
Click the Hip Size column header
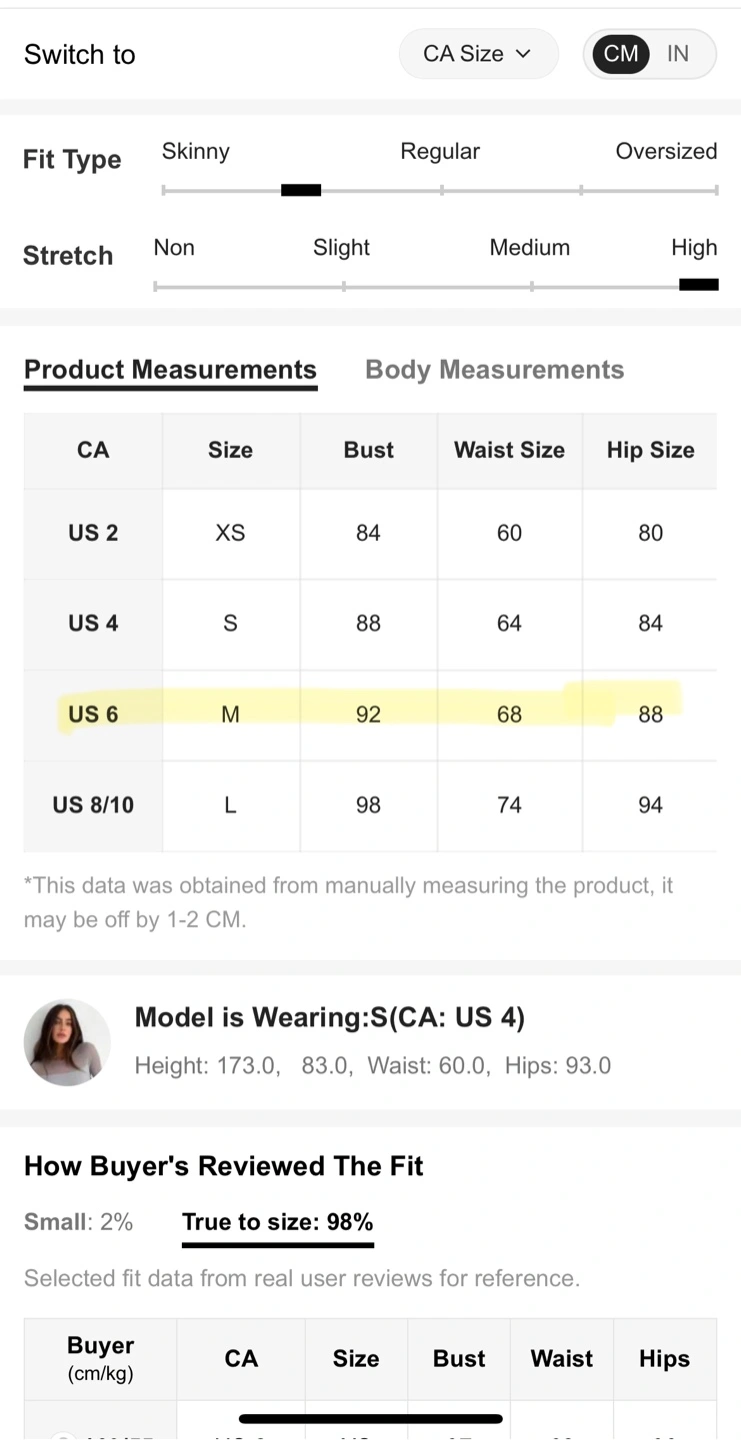click(x=651, y=450)
